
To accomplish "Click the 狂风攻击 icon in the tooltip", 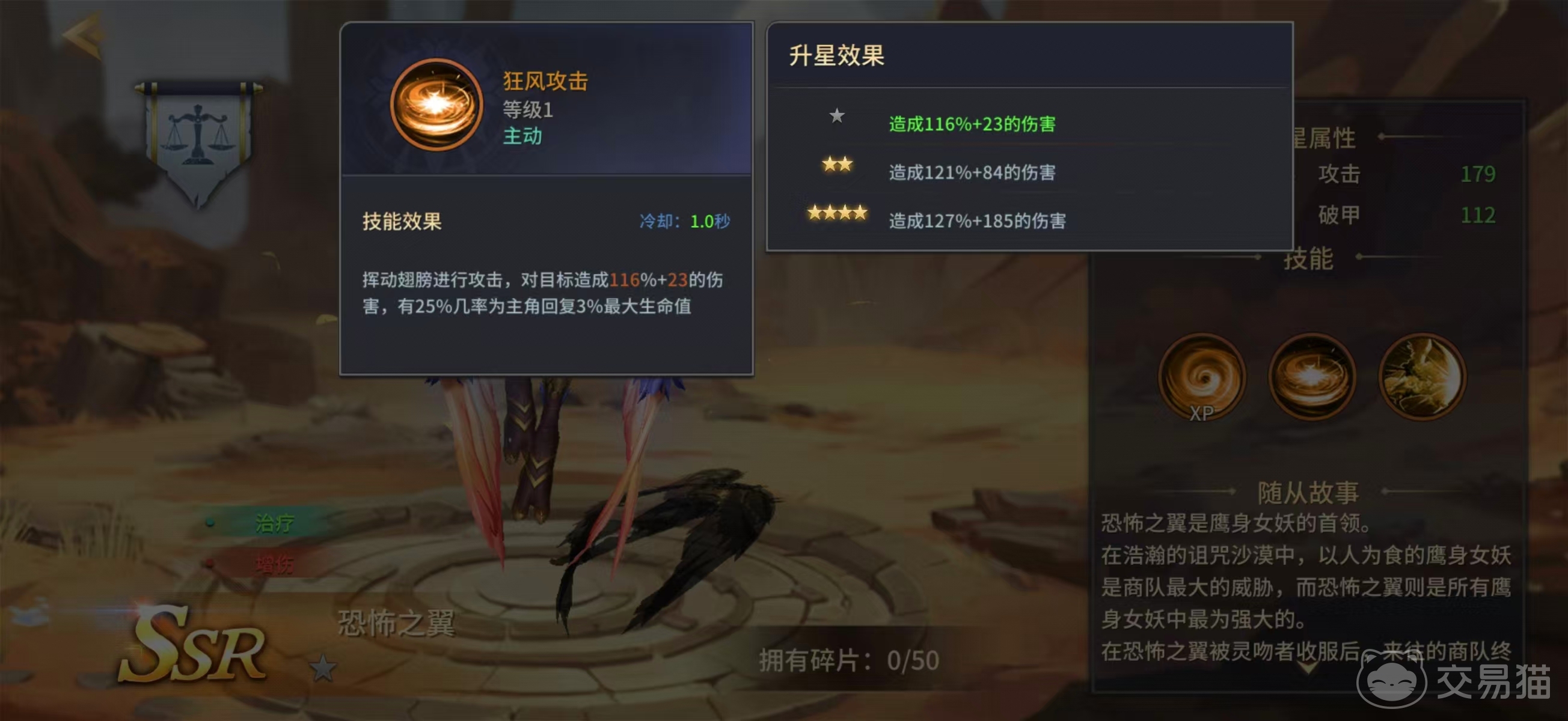I will point(436,105).
